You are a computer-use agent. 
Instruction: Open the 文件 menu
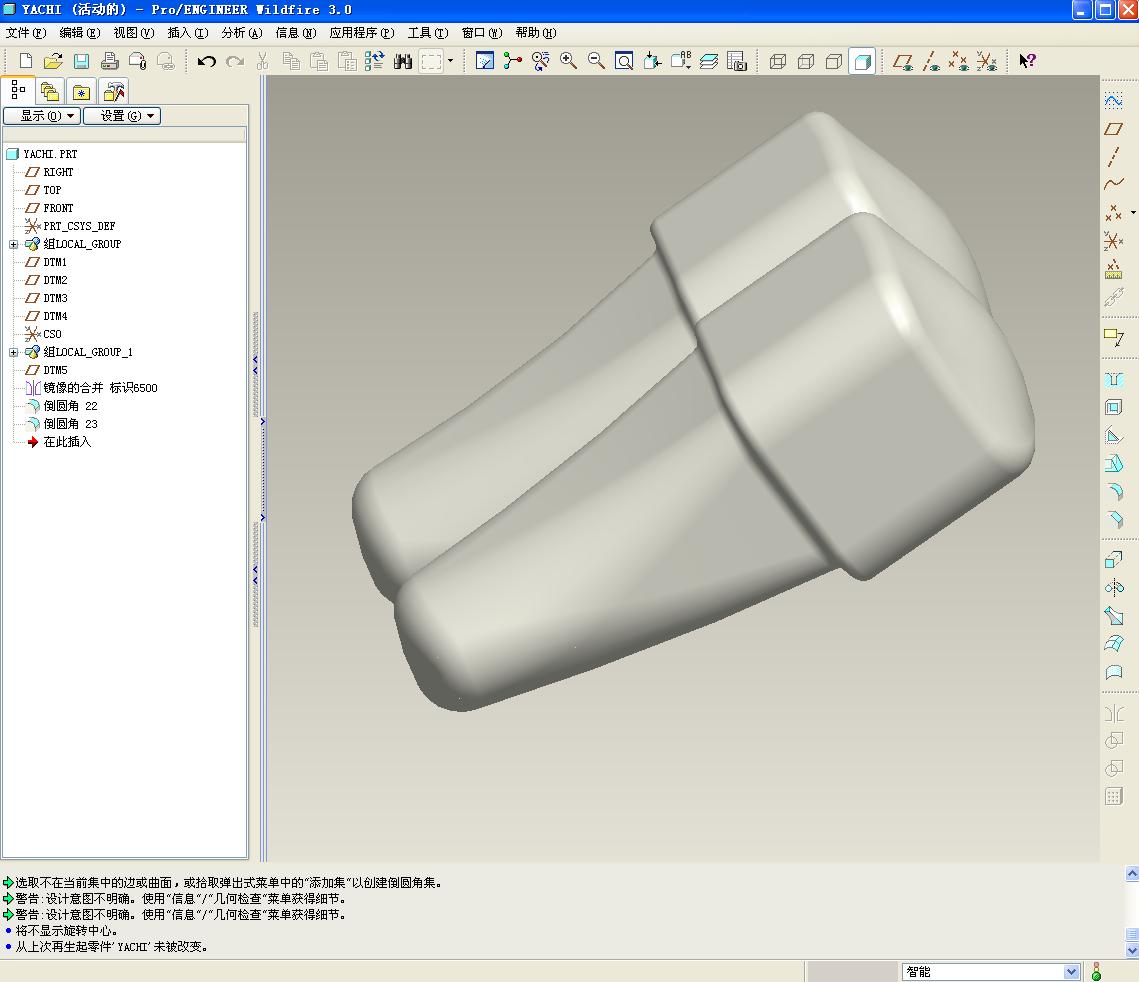25,33
